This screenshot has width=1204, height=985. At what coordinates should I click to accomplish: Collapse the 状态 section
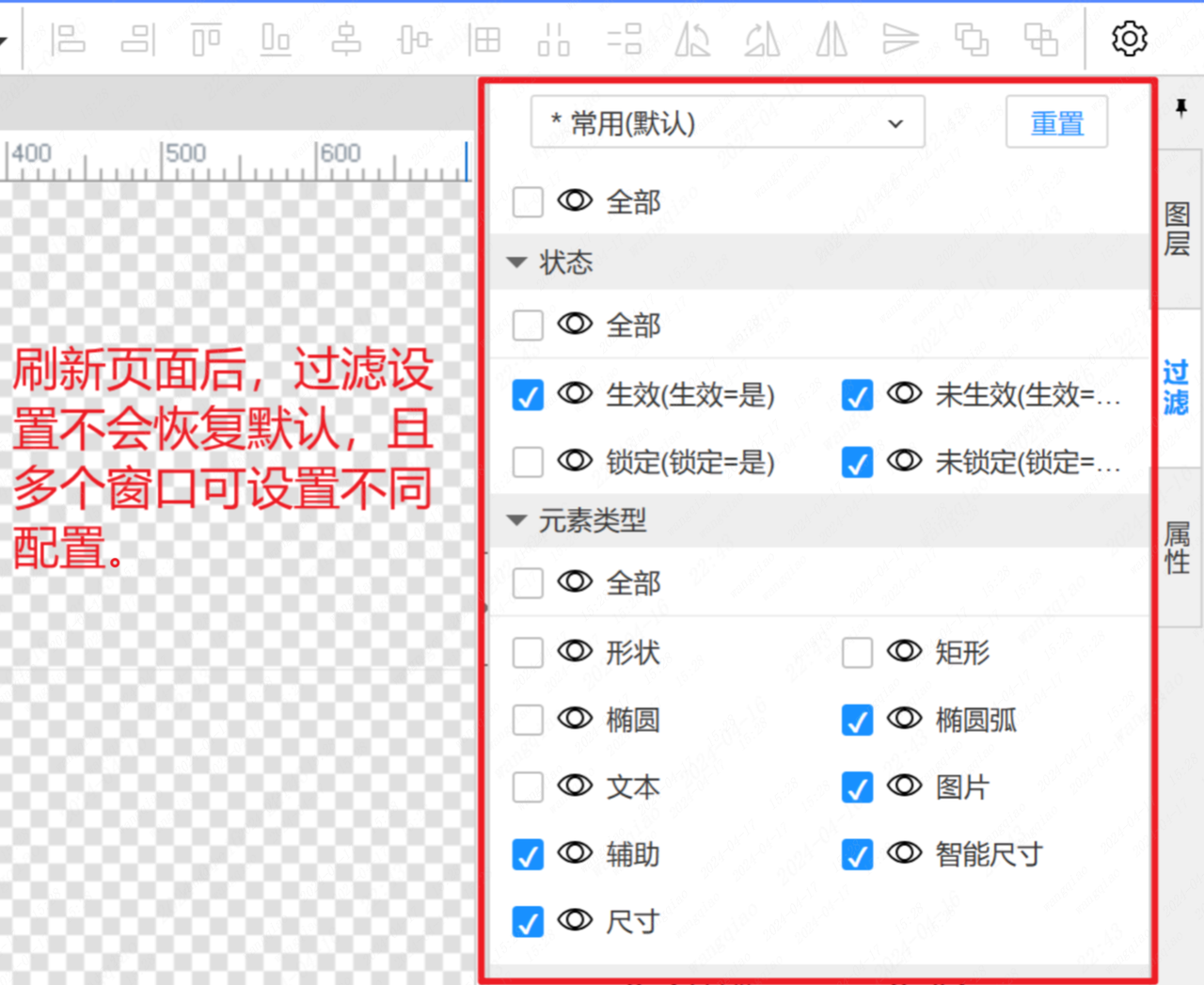point(516,262)
